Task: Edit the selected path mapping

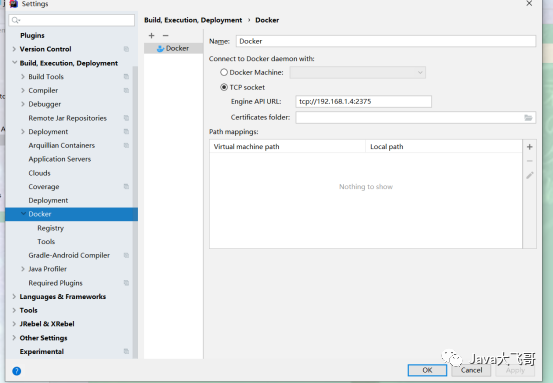Action: (529, 175)
